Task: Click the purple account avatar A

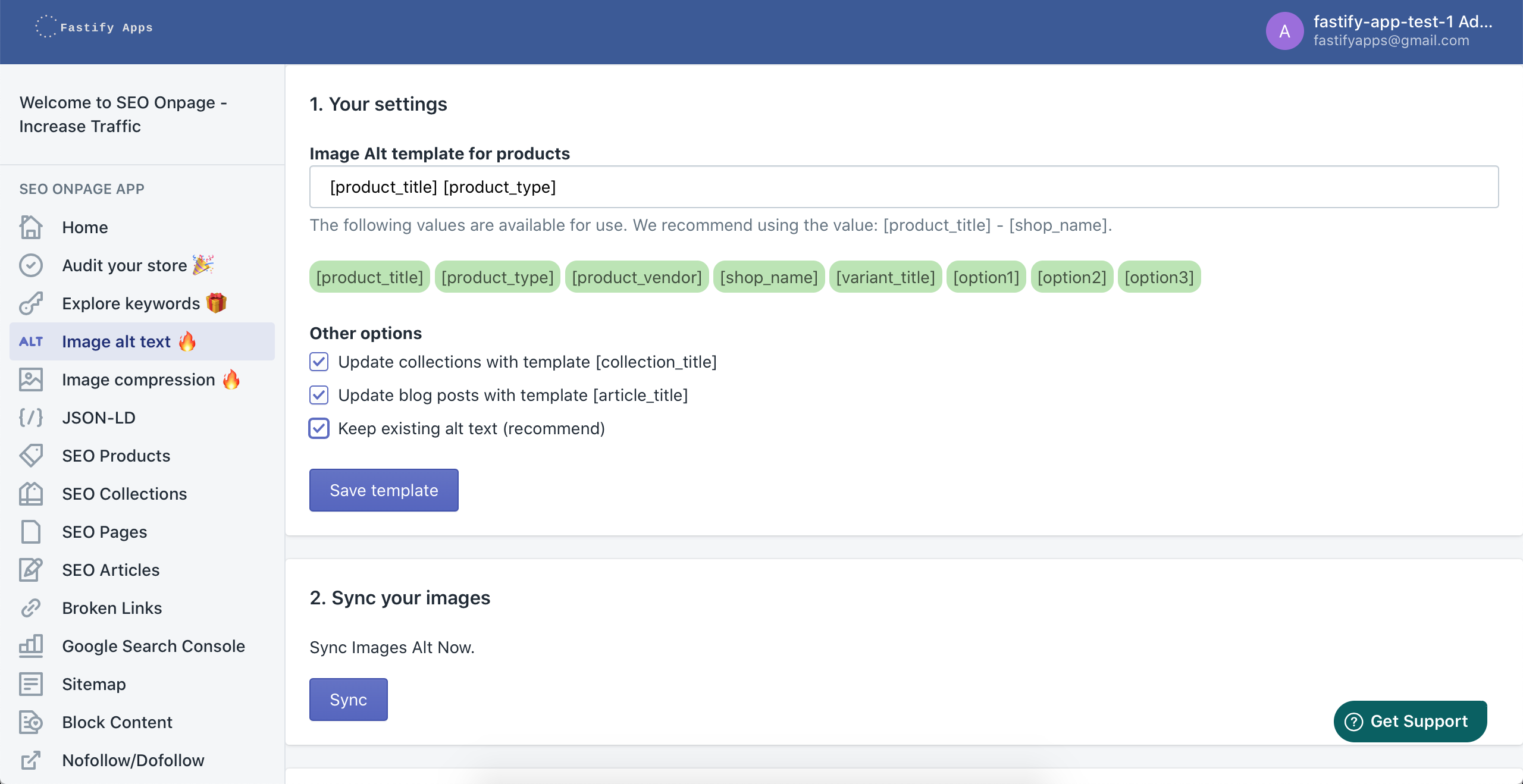Action: 1285,31
